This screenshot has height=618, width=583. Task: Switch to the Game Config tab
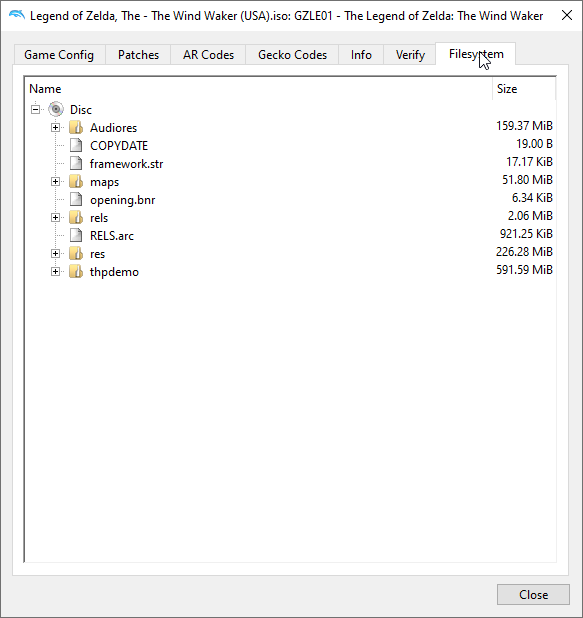pos(59,55)
